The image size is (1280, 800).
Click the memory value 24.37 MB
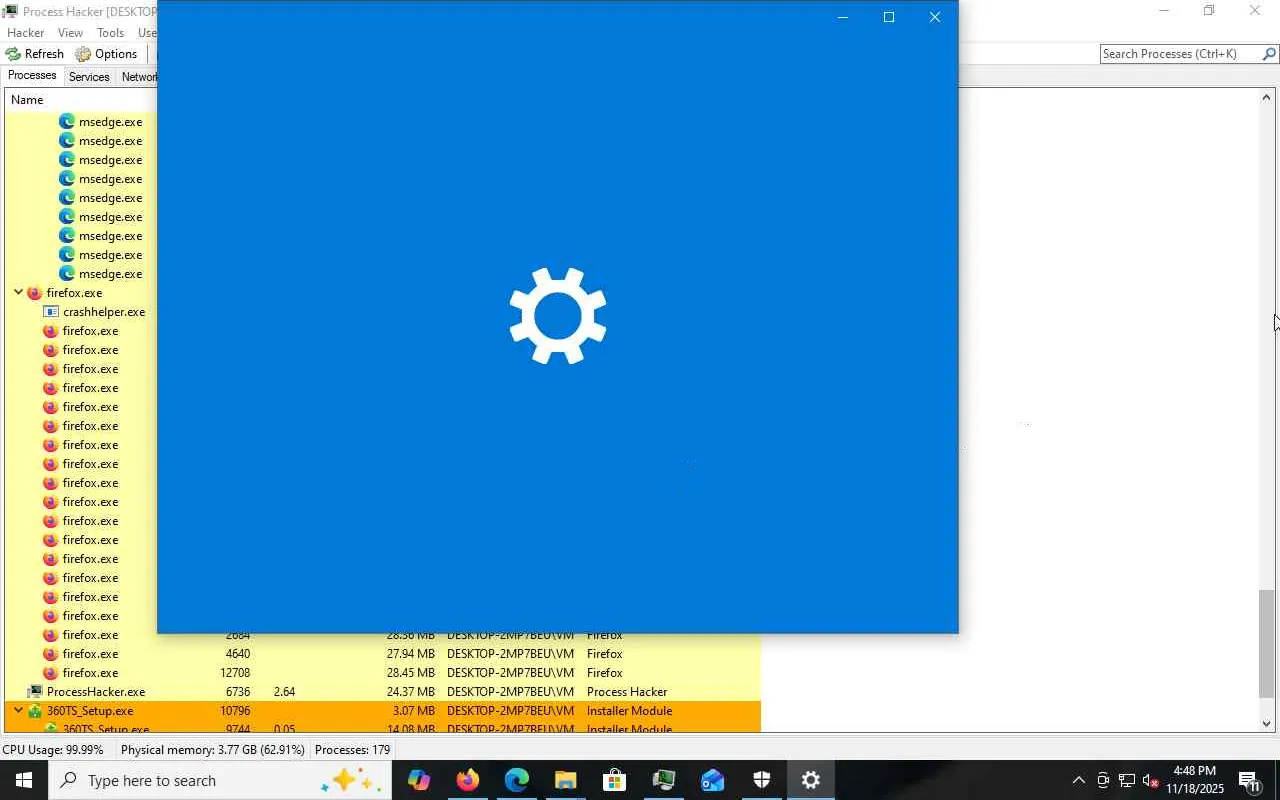410,692
